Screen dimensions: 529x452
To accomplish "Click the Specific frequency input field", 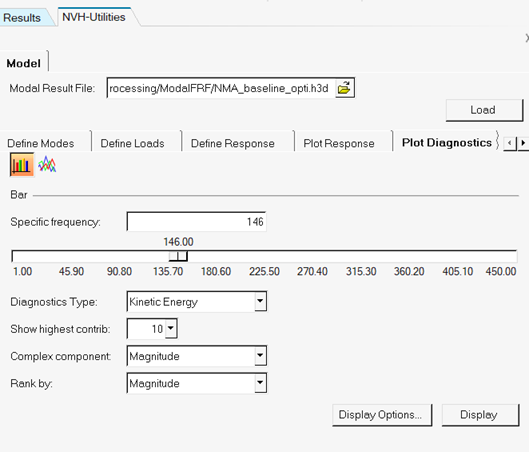I will coord(196,222).
